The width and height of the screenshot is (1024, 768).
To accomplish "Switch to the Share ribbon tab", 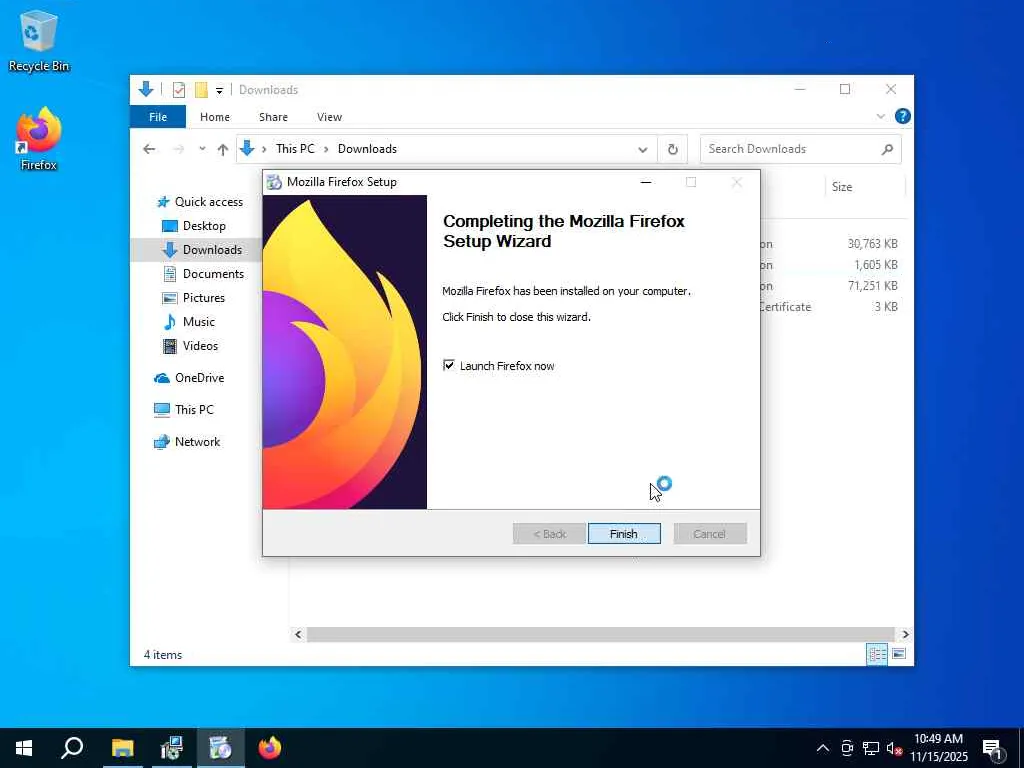I will coord(273,117).
